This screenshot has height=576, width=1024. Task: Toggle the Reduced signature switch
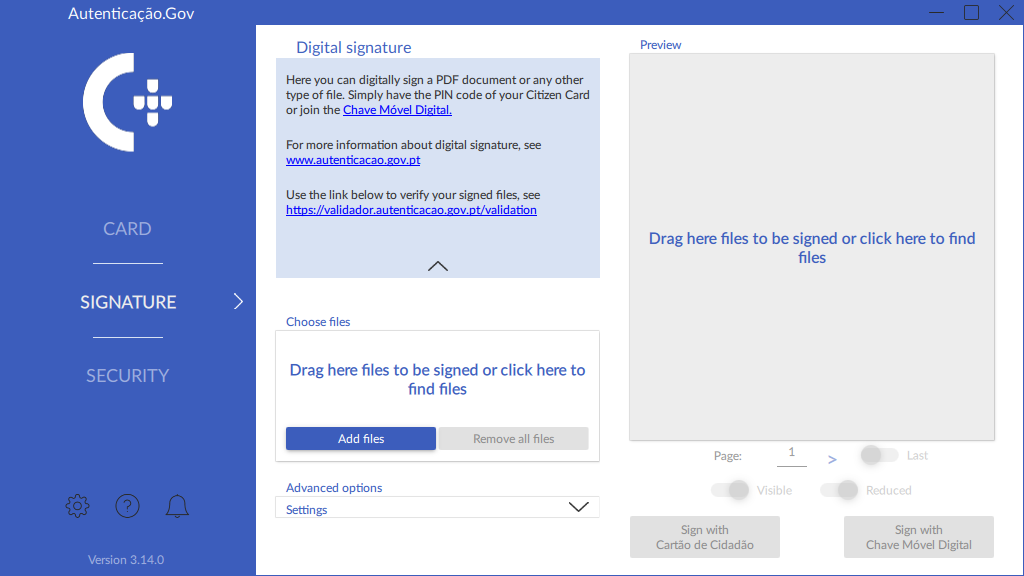click(839, 490)
